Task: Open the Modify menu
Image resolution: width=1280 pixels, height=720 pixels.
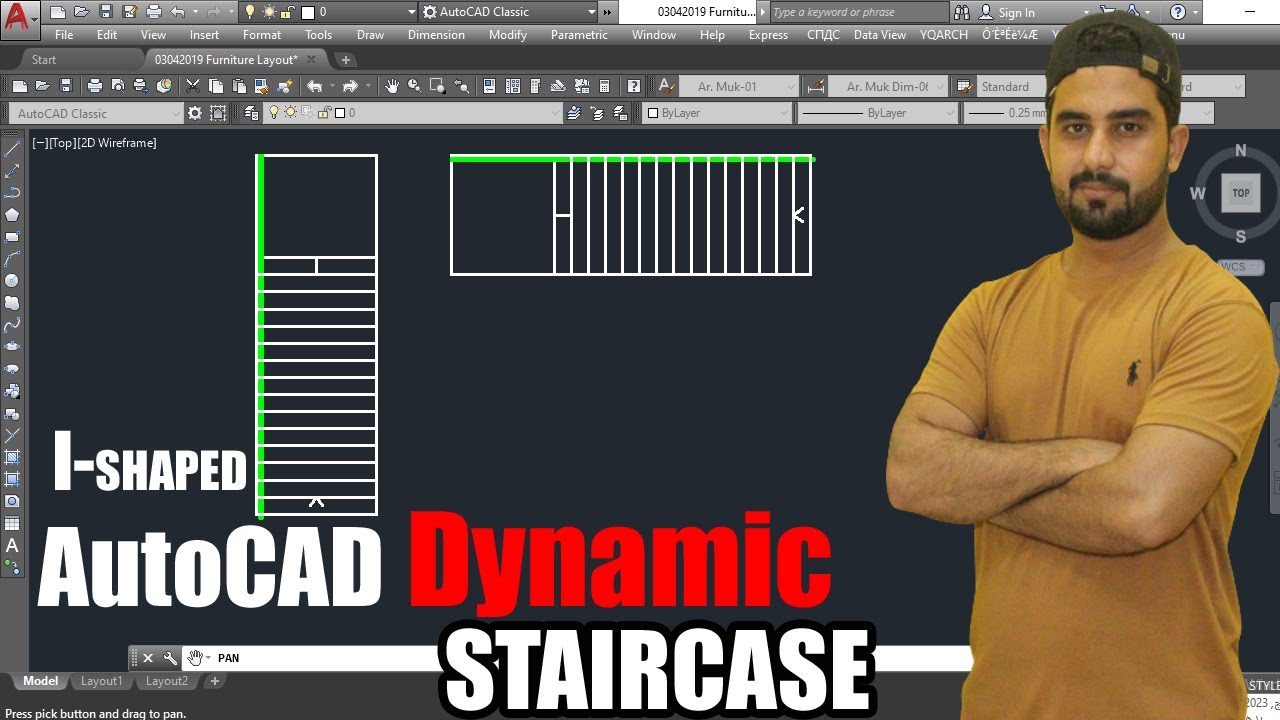Action: click(508, 35)
